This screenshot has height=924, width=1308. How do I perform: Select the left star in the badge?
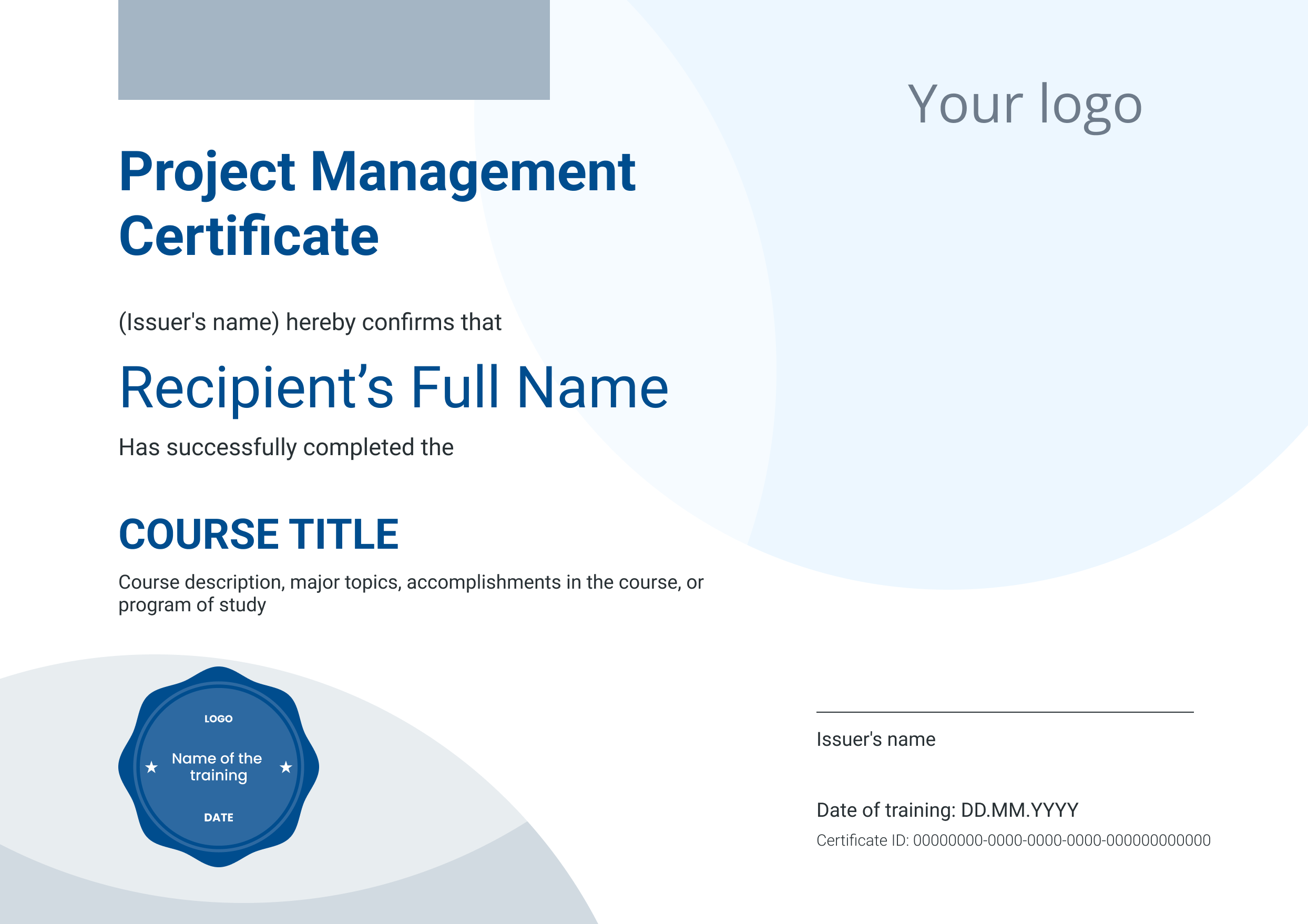[150, 767]
